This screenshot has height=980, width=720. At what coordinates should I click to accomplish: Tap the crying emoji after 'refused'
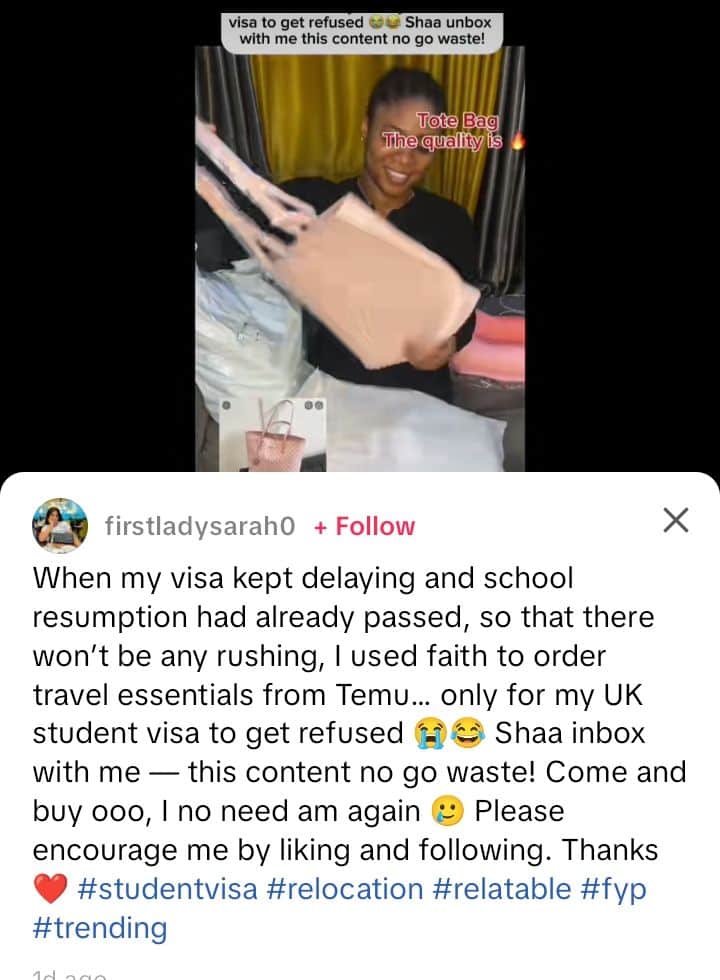431,732
